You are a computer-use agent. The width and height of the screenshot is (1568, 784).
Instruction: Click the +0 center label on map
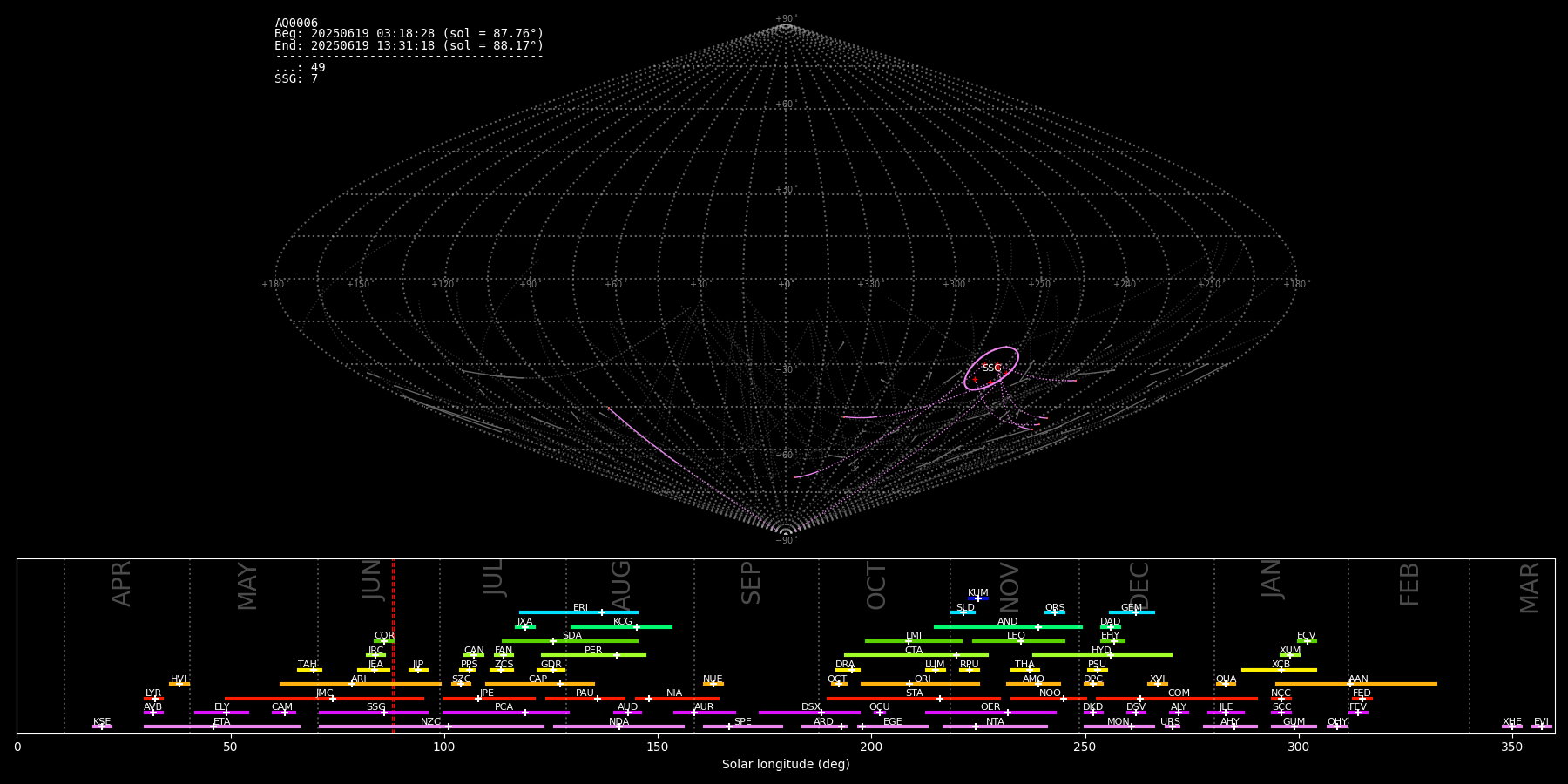(785, 284)
